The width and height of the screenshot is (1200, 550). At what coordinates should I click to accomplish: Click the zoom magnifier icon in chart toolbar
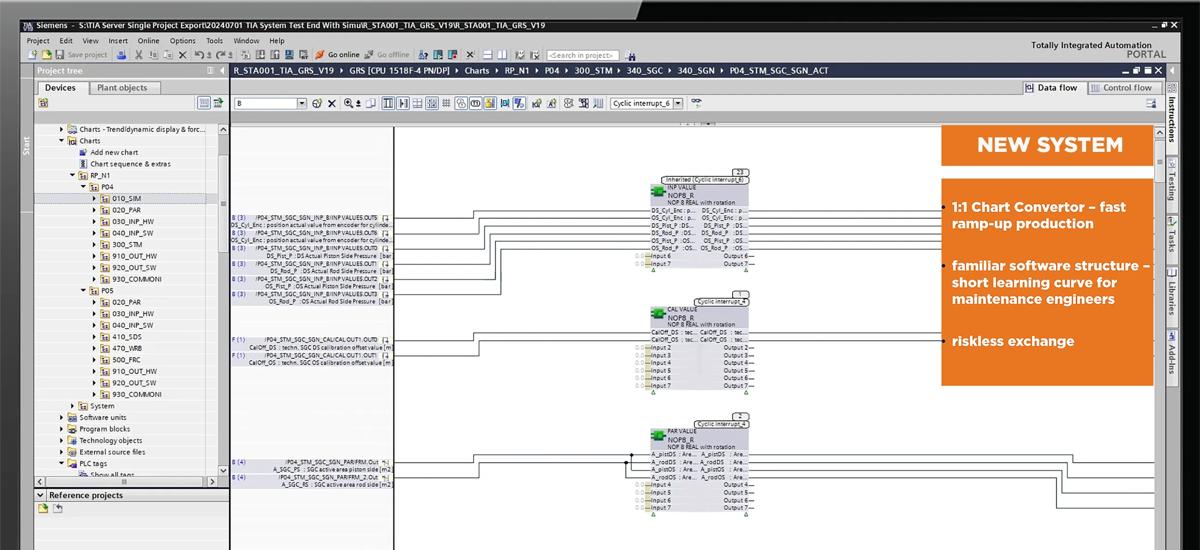[x=348, y=103]
